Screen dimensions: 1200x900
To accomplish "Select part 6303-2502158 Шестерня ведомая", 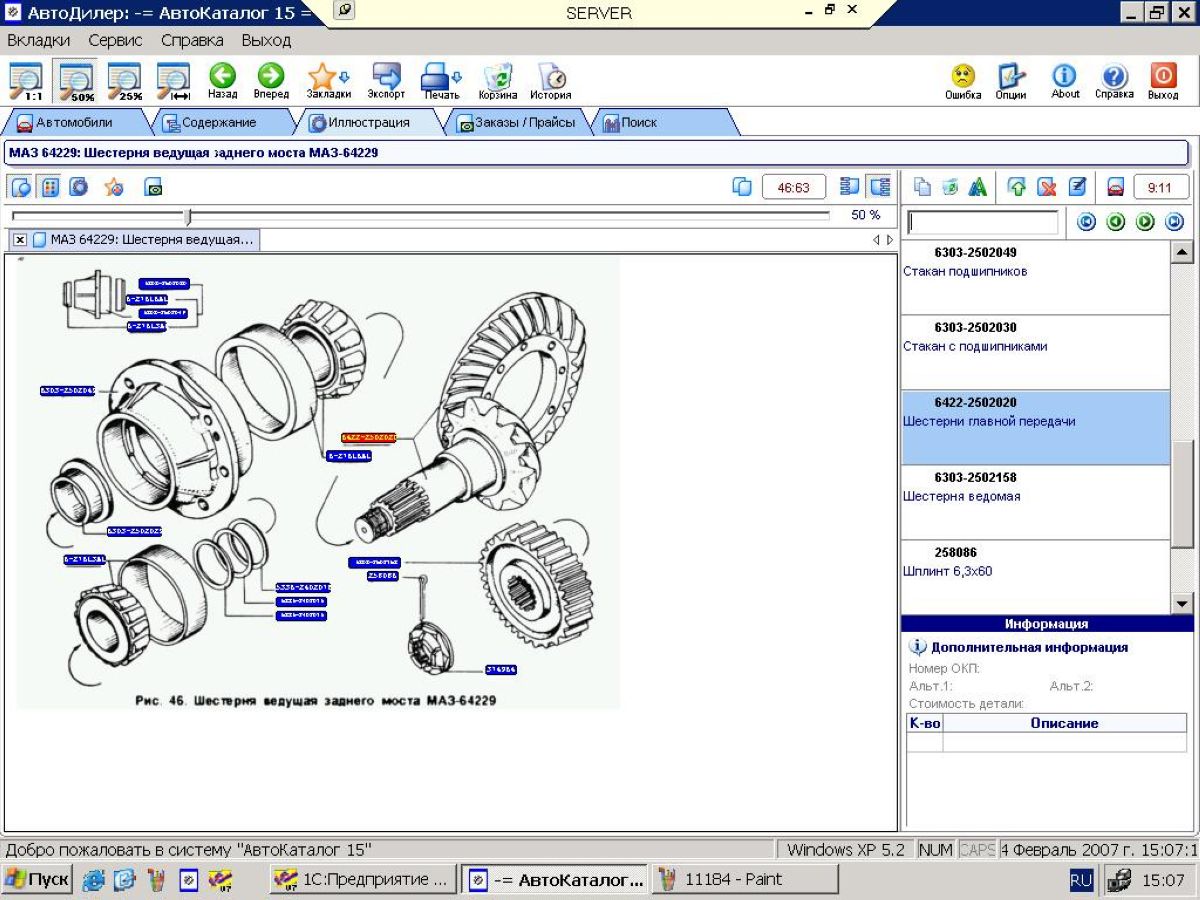I will tap(1035, 503).
